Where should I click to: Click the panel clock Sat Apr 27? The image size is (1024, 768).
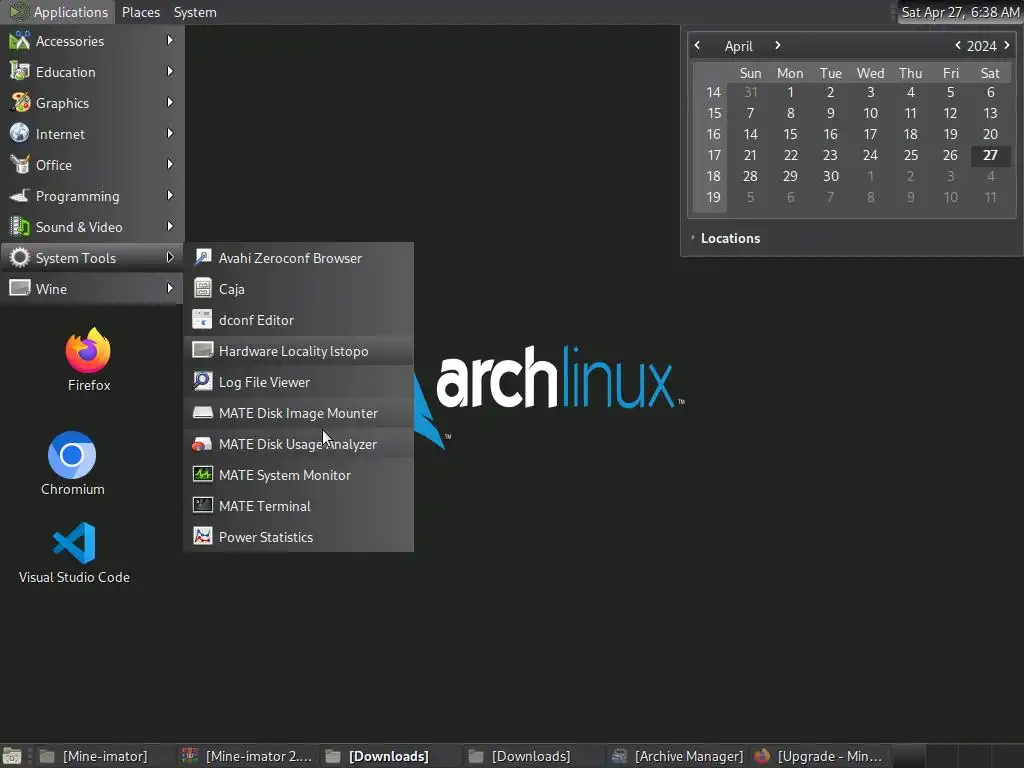960,12
